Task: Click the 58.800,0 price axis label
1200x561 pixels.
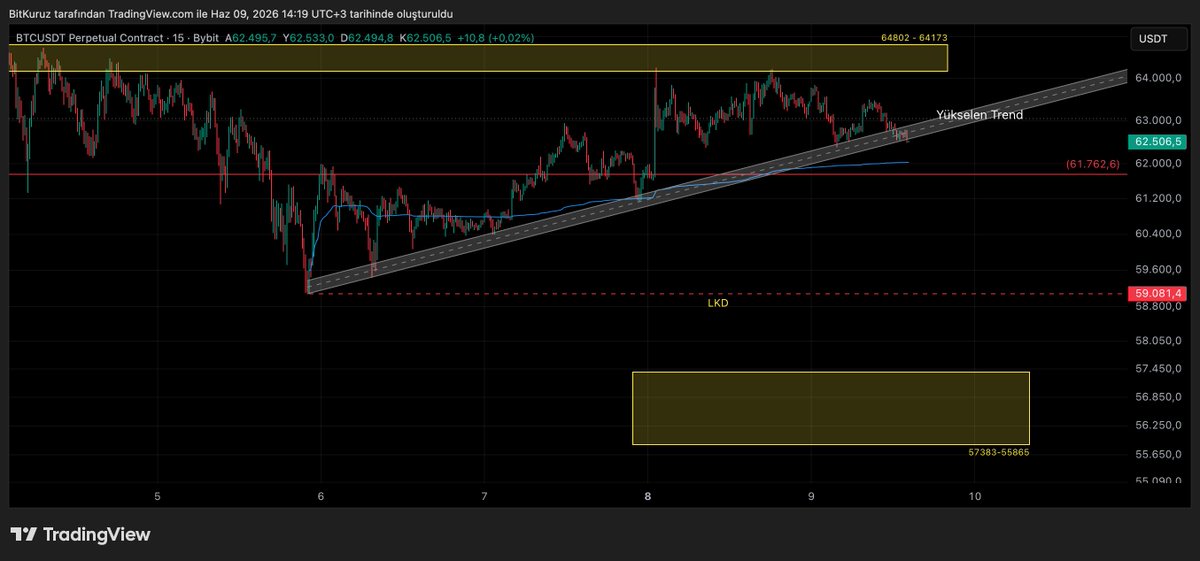Action: 1160,305
